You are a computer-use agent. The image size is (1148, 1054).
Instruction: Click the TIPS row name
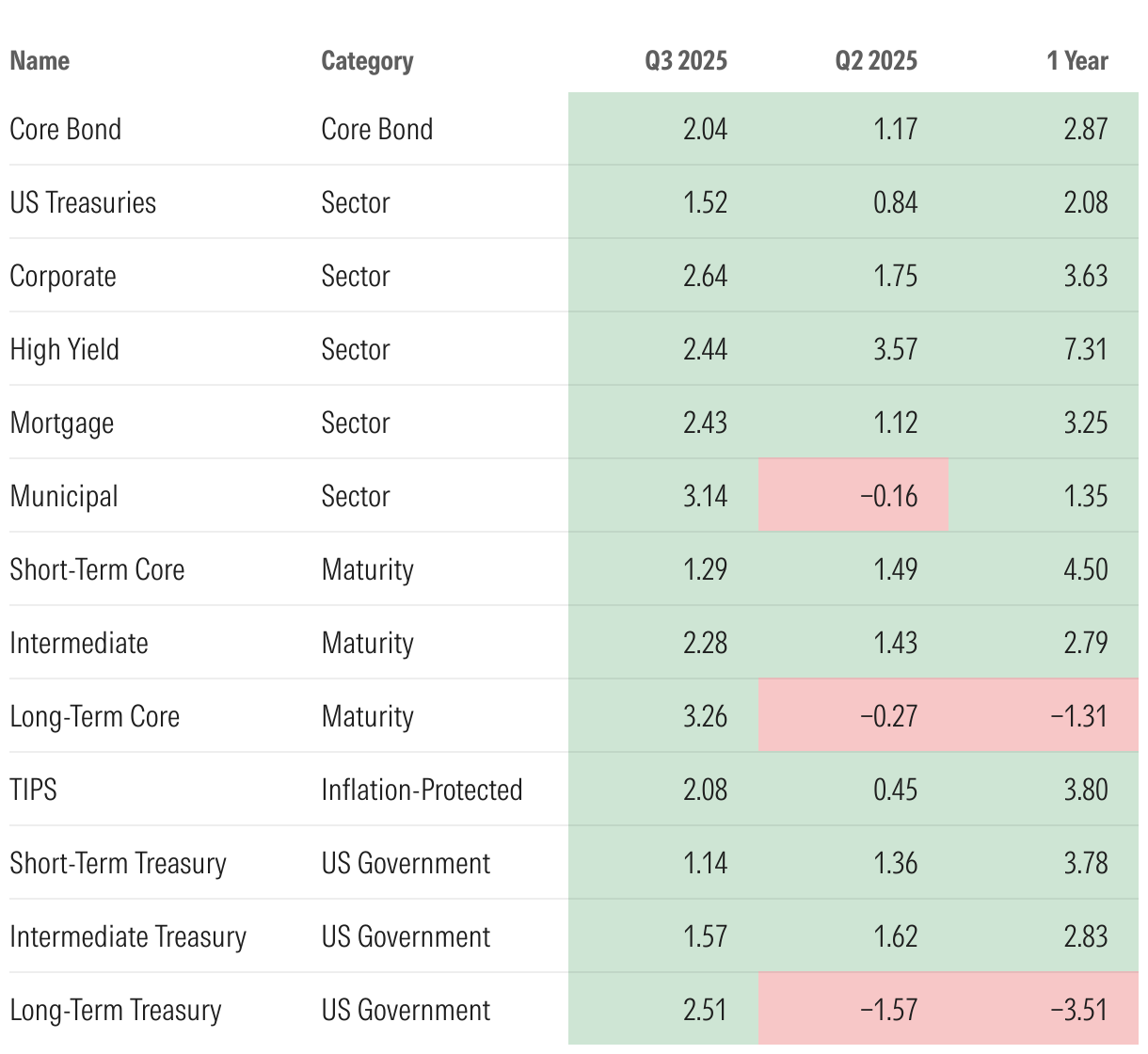coord(34,790)
